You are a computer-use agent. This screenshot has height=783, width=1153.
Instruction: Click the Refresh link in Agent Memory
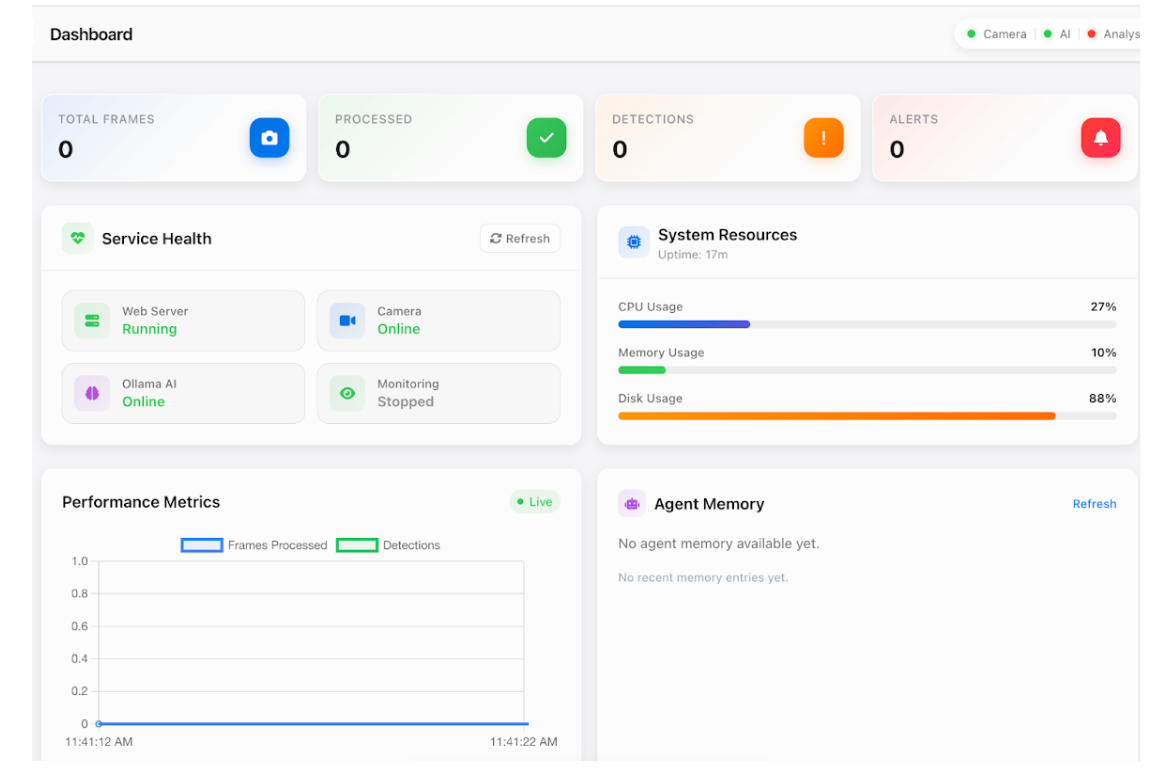click(1094, 504)
